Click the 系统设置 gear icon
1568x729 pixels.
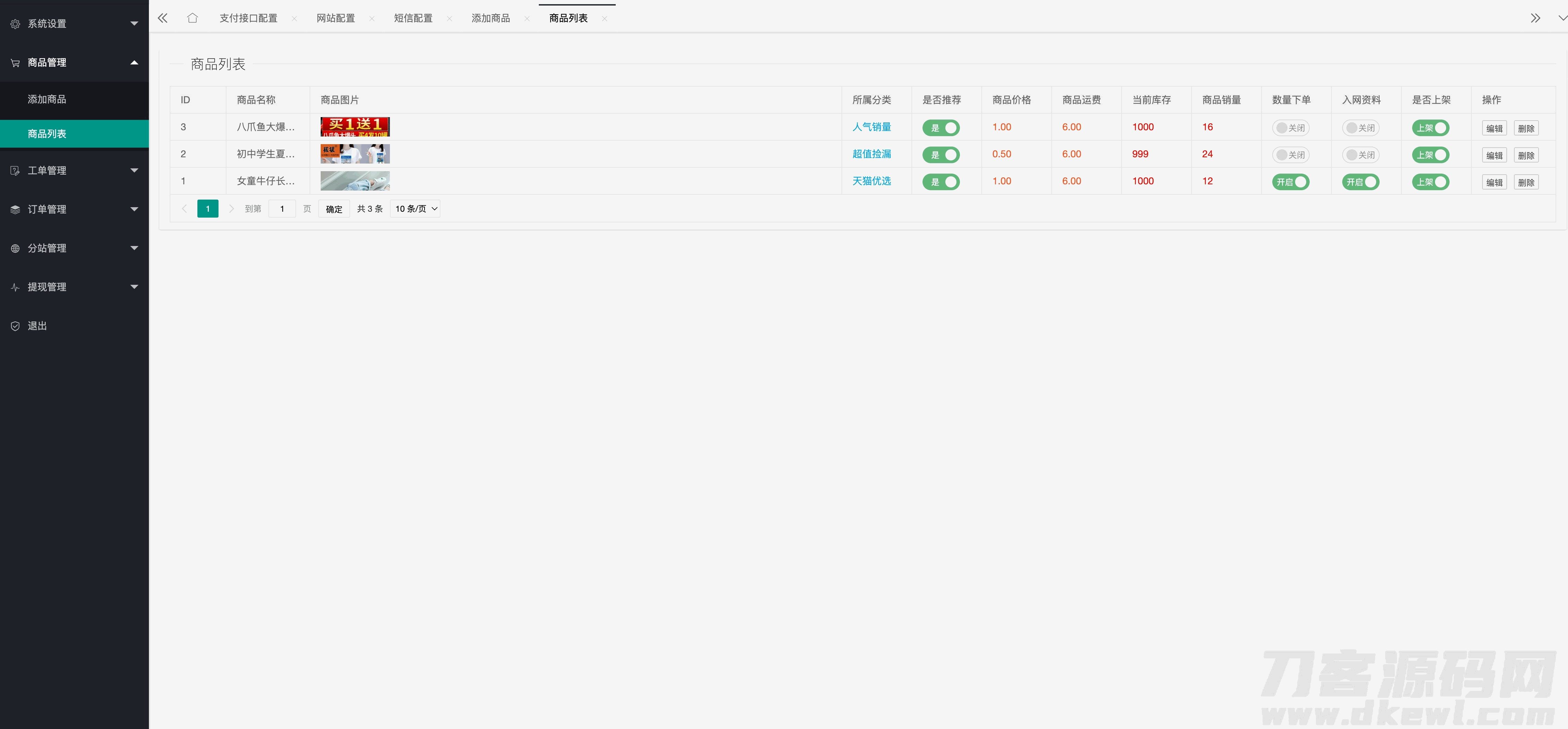[x=15, y=24]
